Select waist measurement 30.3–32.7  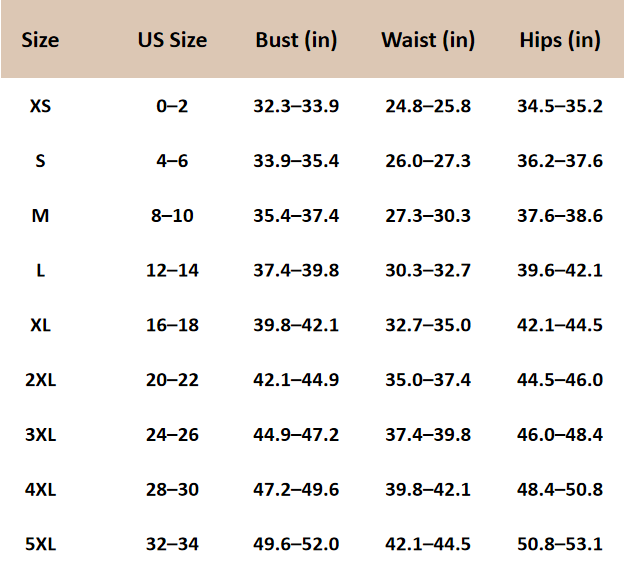click(428, 270)
